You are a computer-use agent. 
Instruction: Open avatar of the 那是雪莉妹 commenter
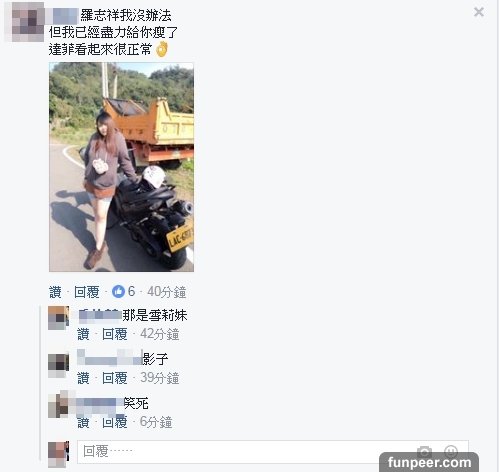[x=58, y=318]
